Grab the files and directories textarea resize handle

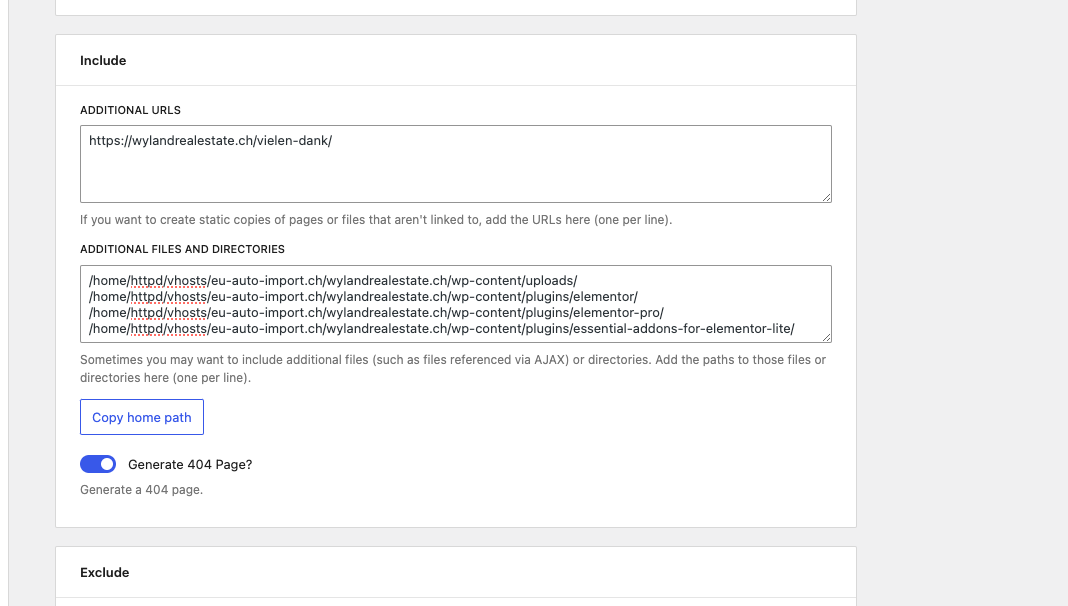click(x=826, y=337)
